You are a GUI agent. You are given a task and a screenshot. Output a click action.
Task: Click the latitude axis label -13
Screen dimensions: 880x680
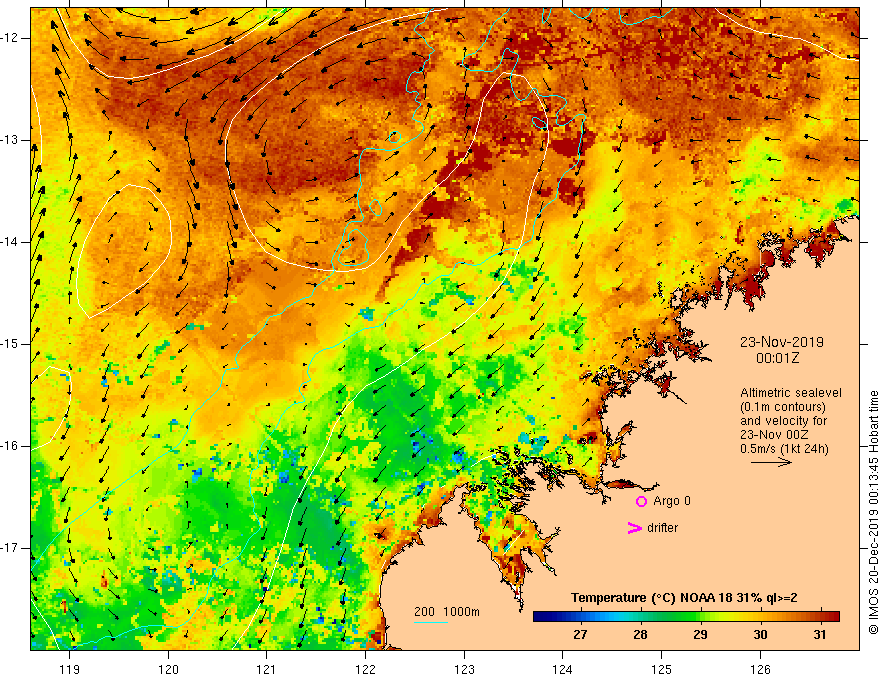point(10,140)
